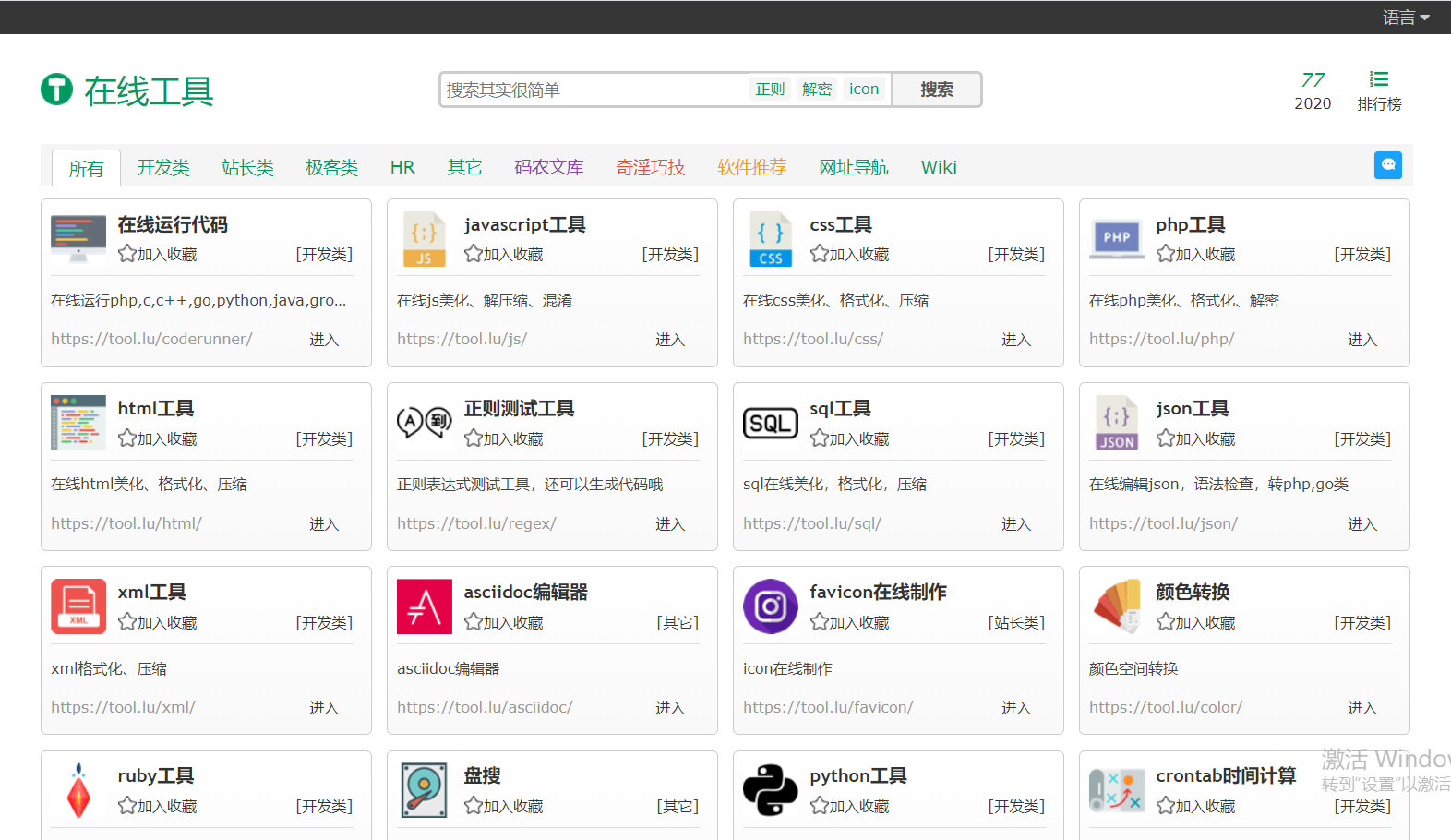
Task: Open the 网址导航 tab
Action: point(854,167)
